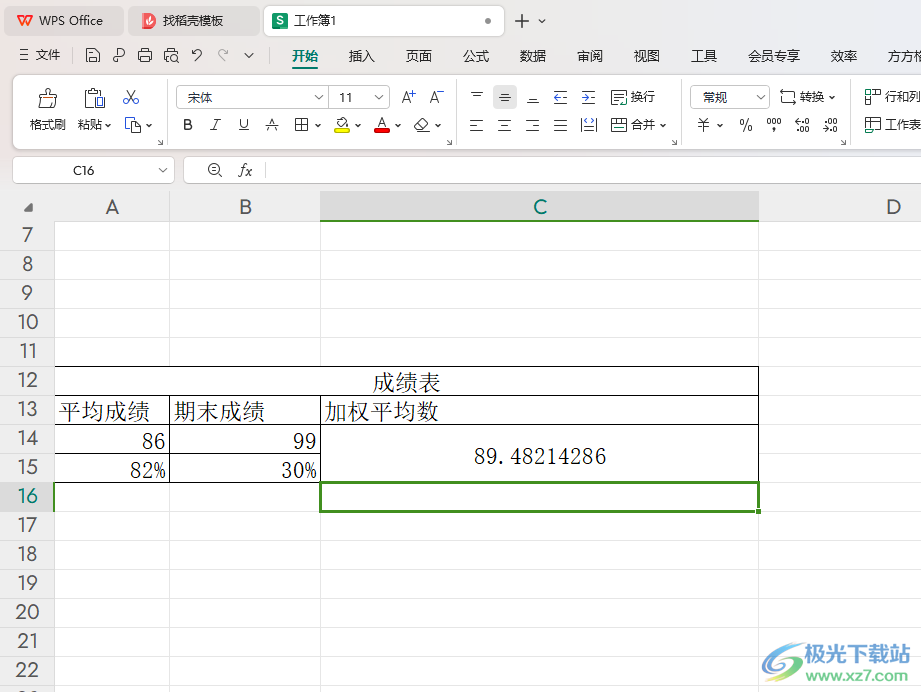Align text to bottom
This screenshot has width=921, height=692.
(533, 97)
